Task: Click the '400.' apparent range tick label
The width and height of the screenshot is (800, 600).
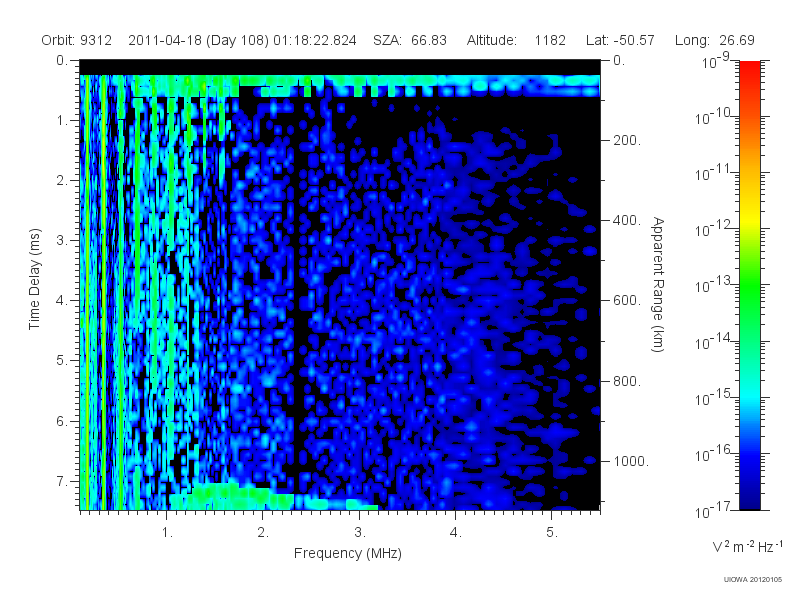Action: tap(627, 221)
